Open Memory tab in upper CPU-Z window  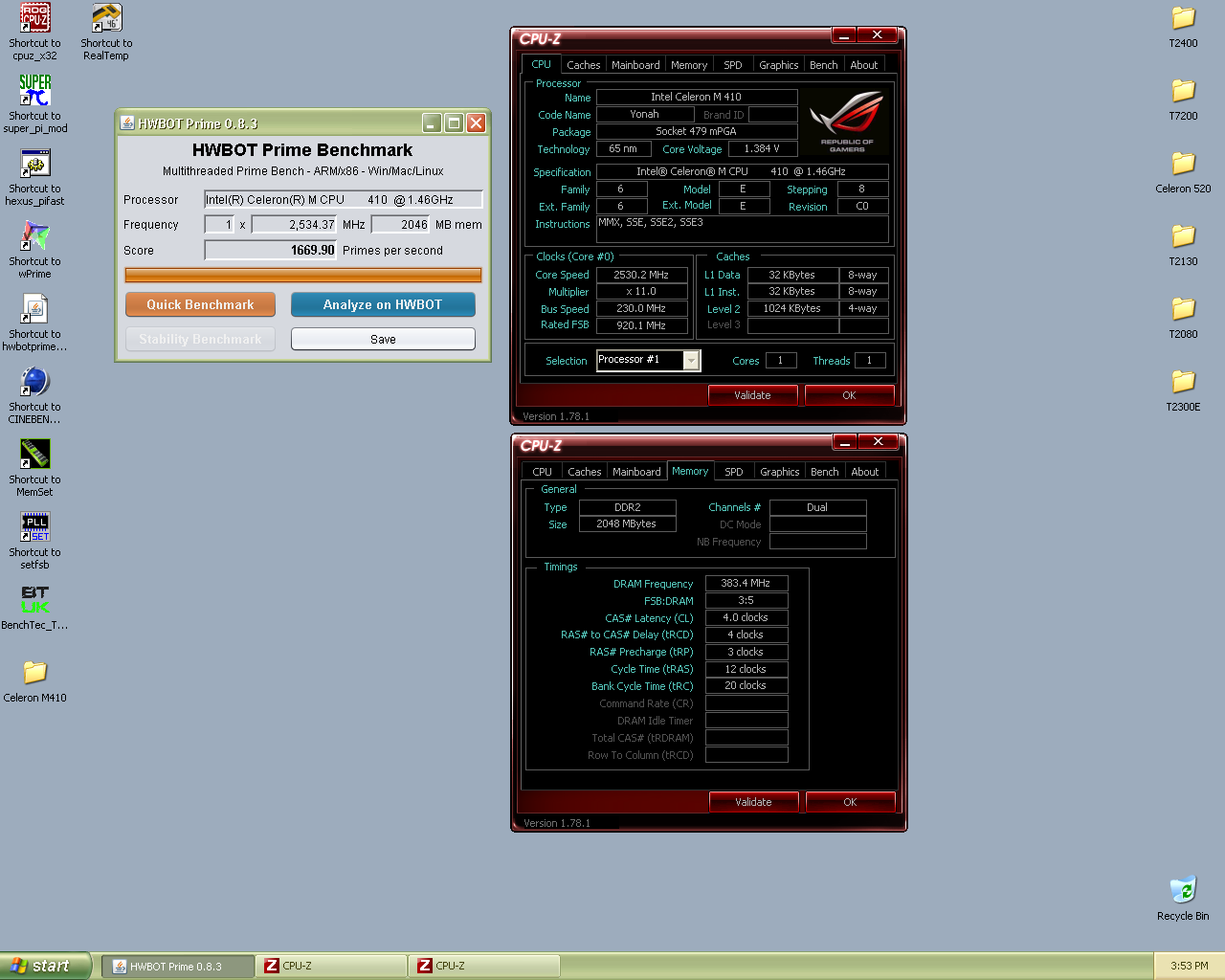pyautogui.click(x=689, y=65)
